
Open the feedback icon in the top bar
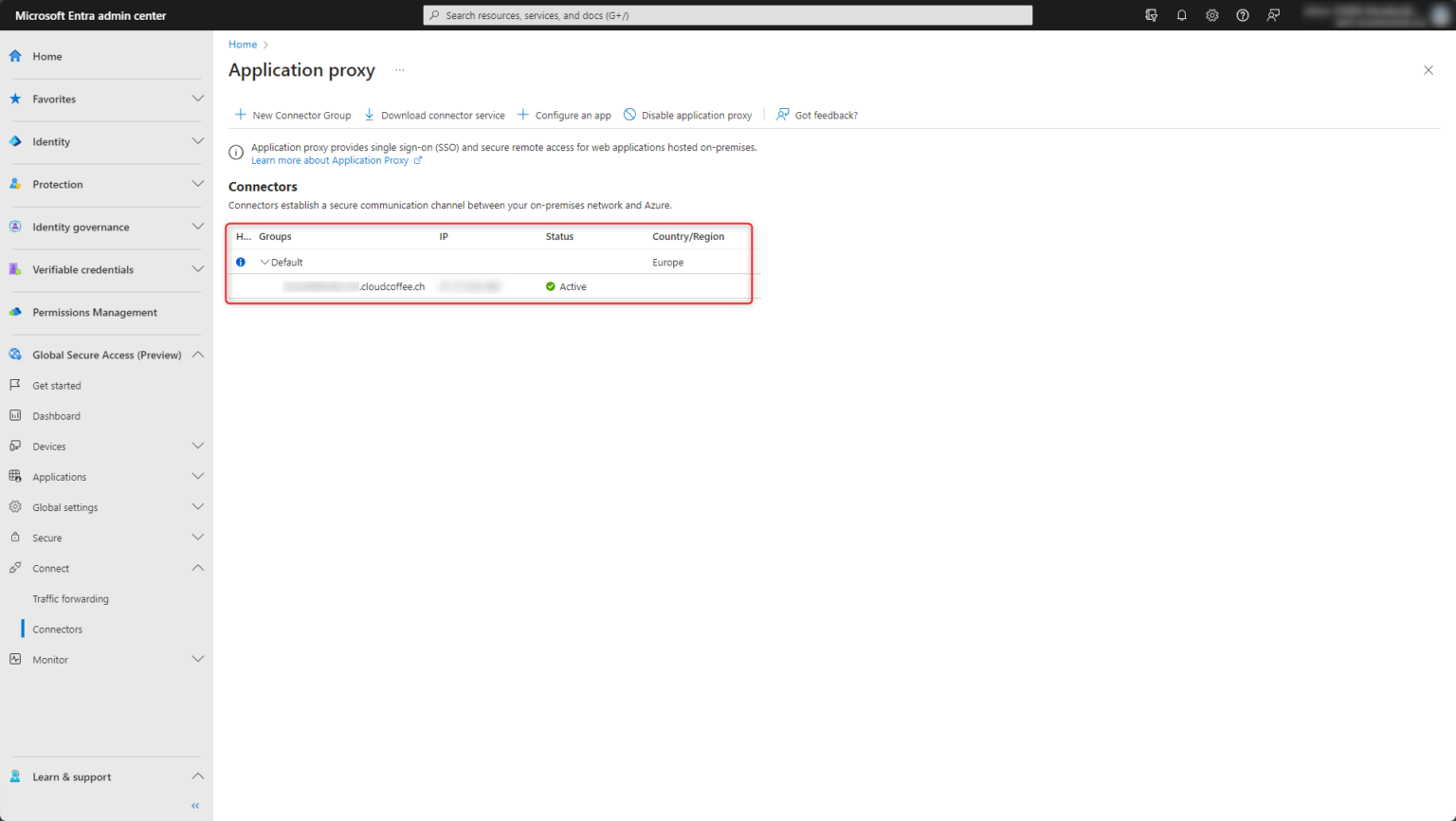1272,15
